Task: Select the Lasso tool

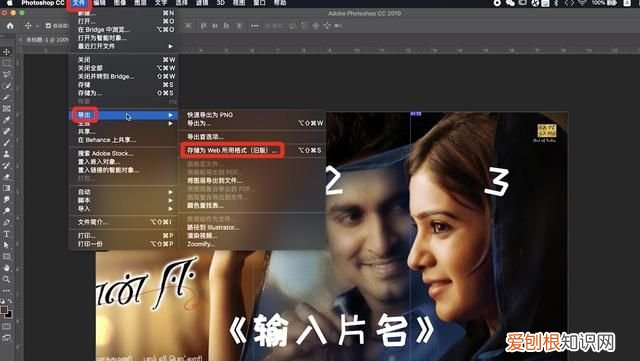Action: [x=7, y=75]
